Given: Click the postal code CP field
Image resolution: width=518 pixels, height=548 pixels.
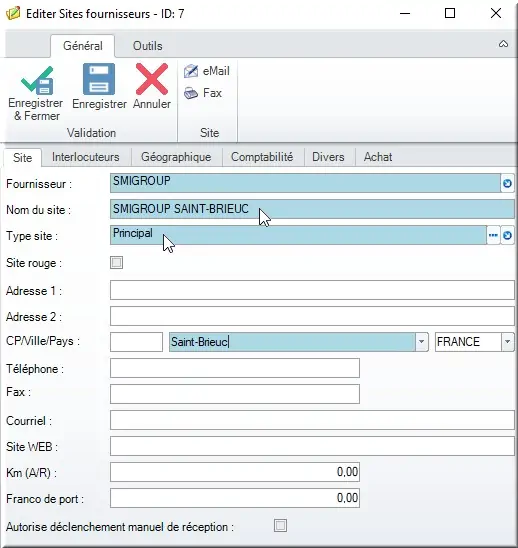Looking at the screenshot, I should pyautogui.click(x=136, y=342).
